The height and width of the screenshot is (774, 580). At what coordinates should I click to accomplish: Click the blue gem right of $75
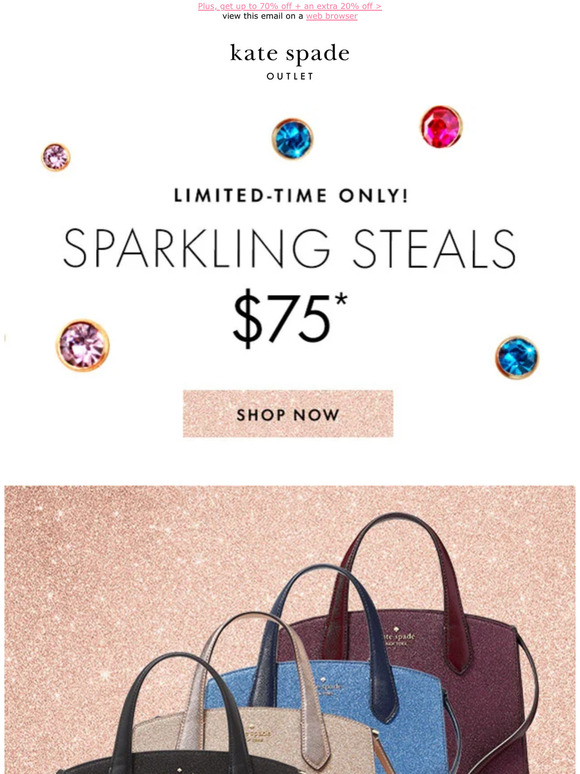tap(517, 357)
